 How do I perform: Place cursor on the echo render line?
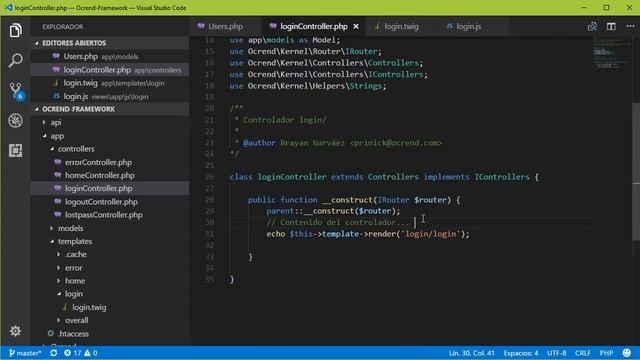click(368, 234)
